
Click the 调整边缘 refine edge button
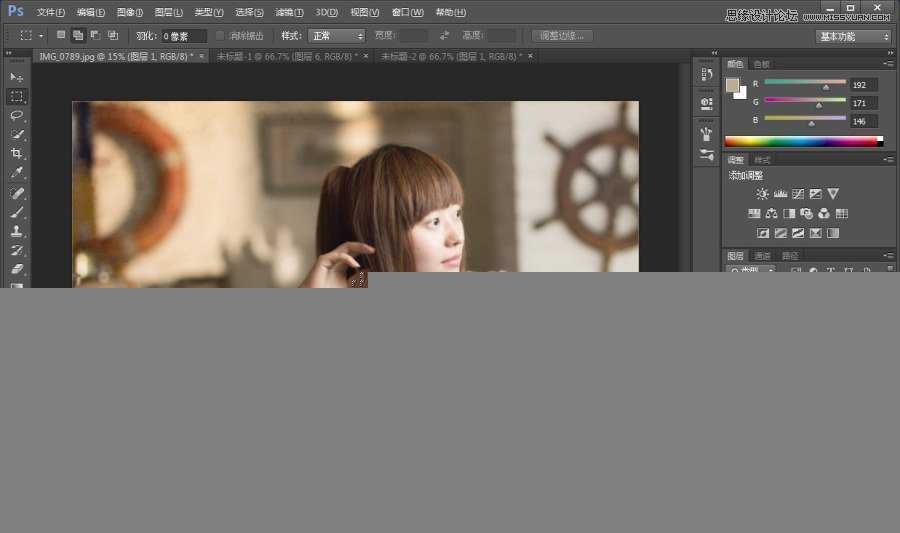pyautogui.click(x=562, y=36)
